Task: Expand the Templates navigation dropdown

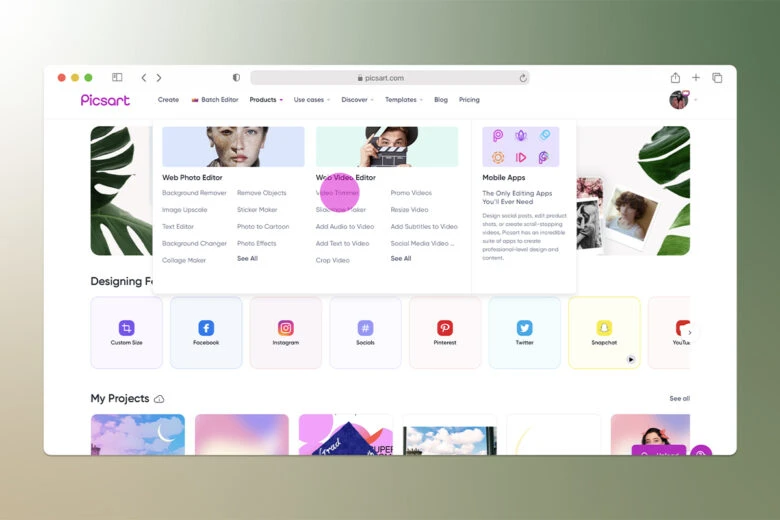Action: click(x=403, y=100)
